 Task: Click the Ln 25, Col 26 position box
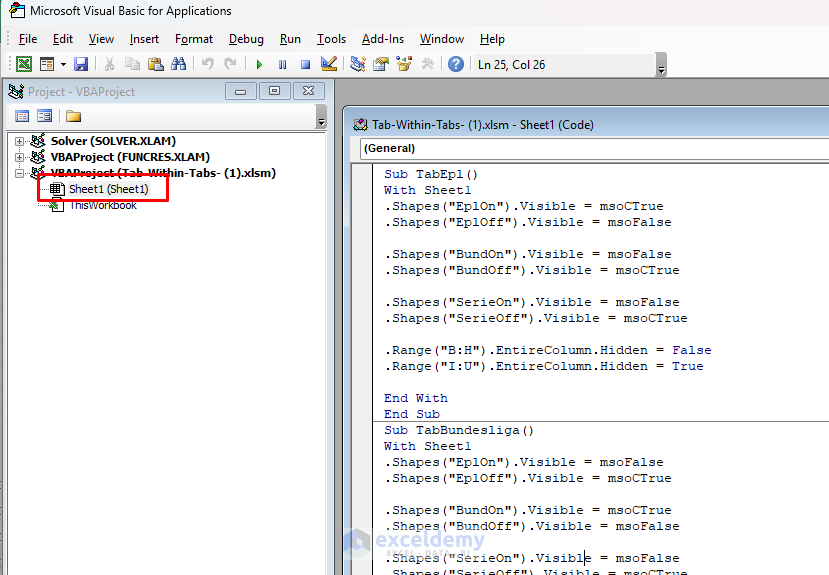click(x=565, y=64)
